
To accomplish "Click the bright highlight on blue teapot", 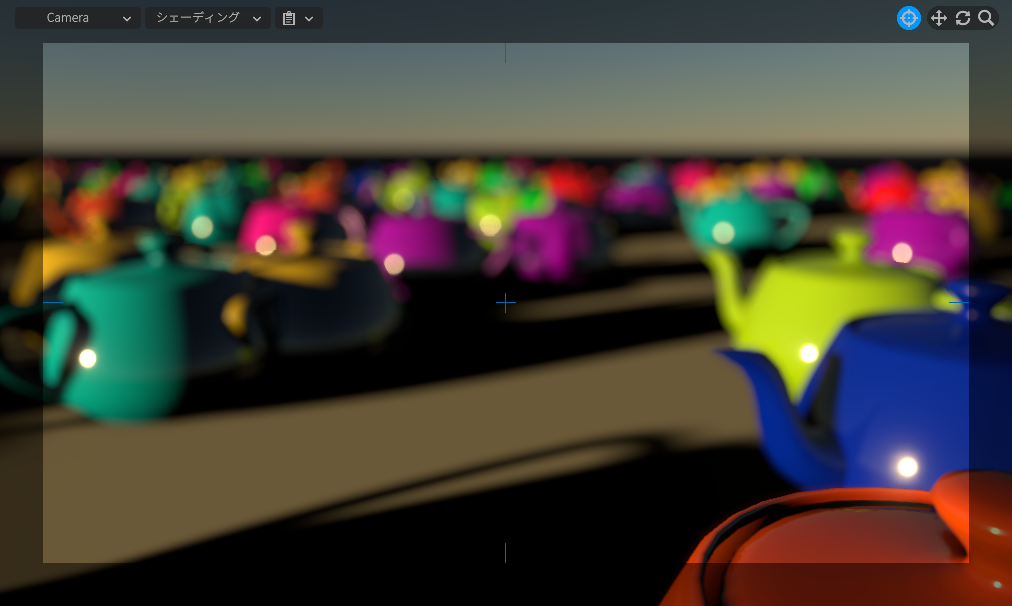I will (x=907, y=467).
